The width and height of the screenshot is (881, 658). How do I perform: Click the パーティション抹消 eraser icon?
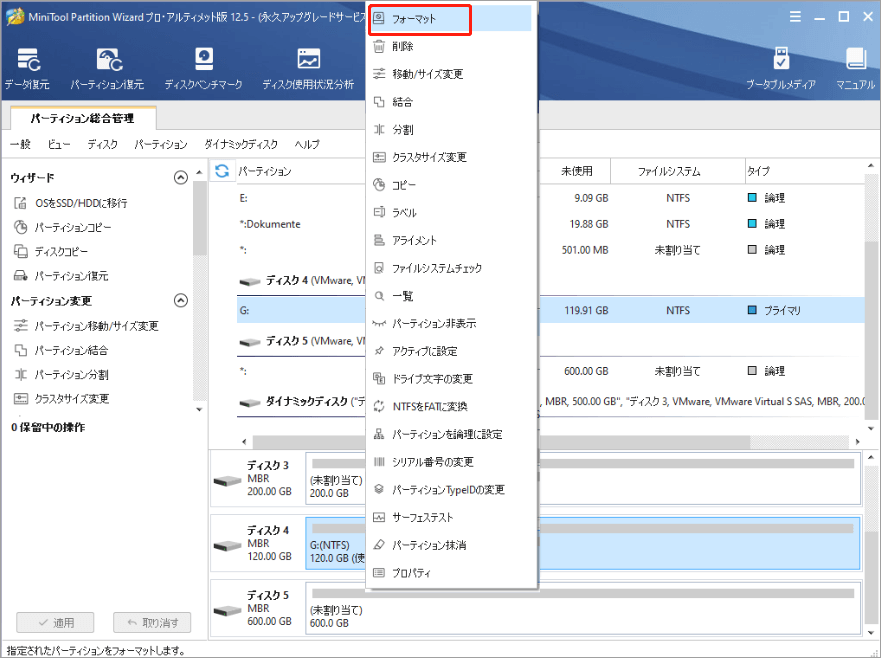(x=379, y=544)
